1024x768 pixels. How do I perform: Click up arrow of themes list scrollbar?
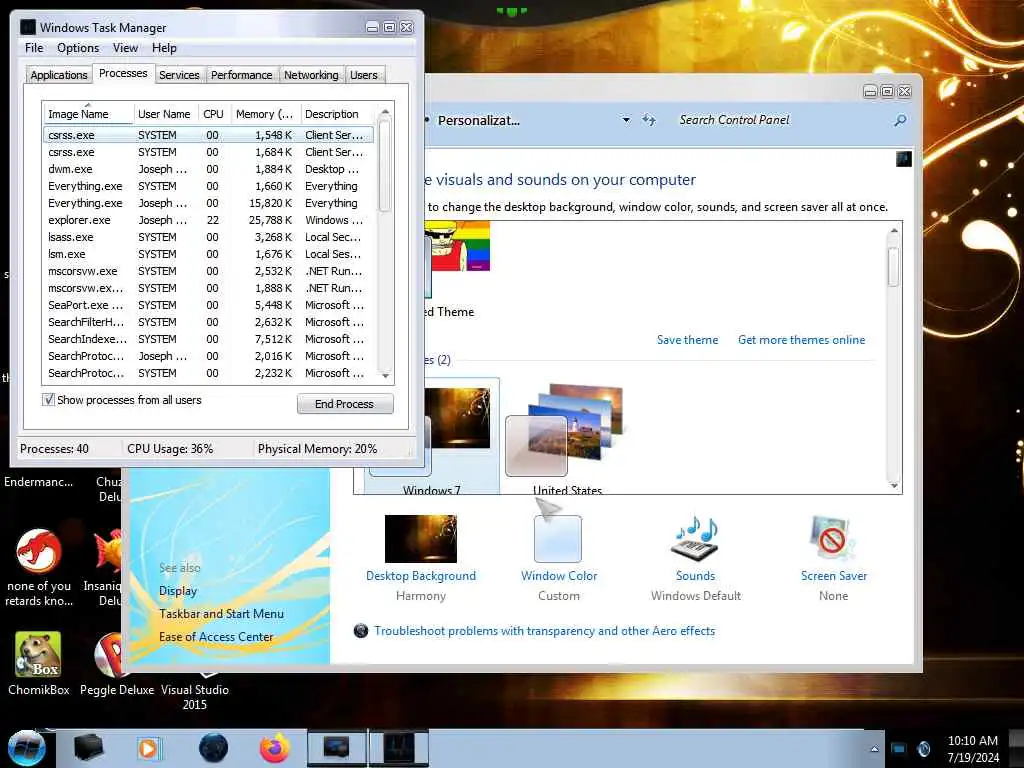[x=894, y=231]
